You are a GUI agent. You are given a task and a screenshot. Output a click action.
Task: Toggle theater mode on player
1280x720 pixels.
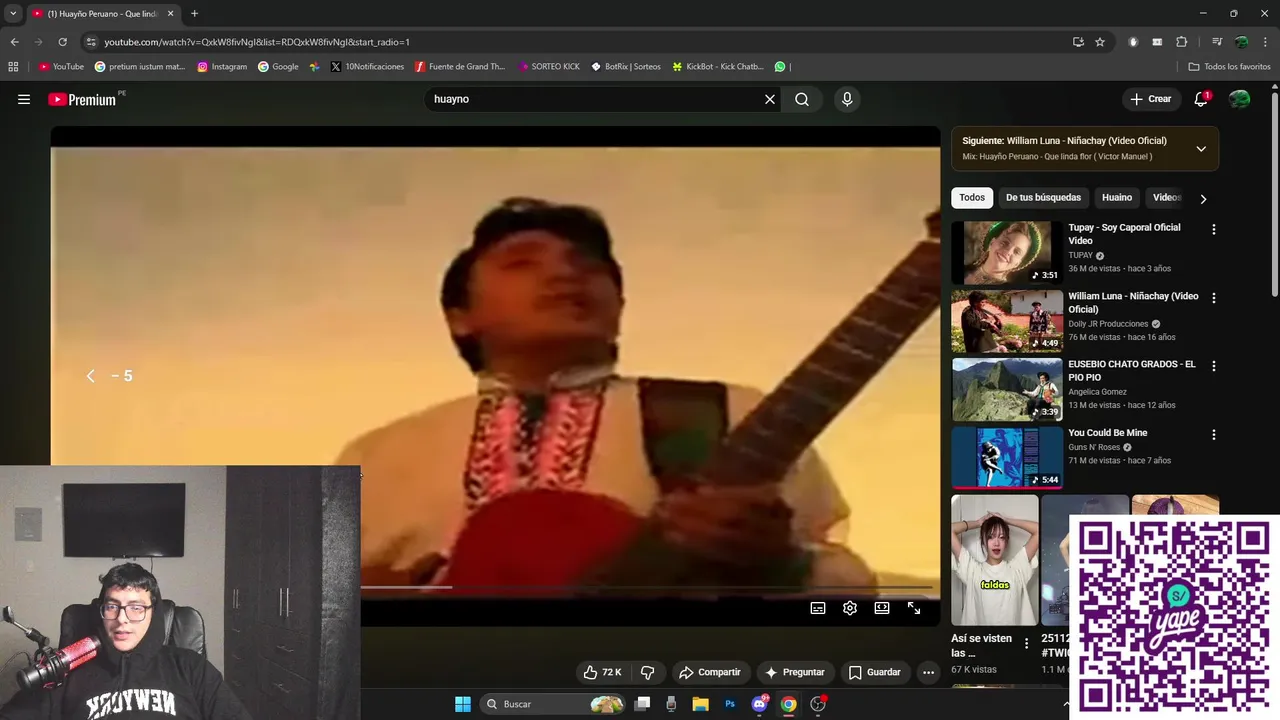(882, 608)
